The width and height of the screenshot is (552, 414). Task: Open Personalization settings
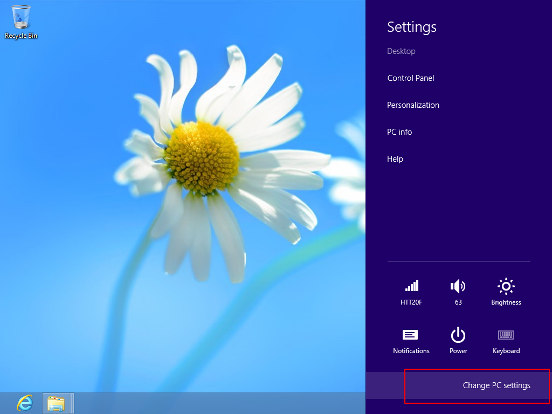[x=413, y=105]
